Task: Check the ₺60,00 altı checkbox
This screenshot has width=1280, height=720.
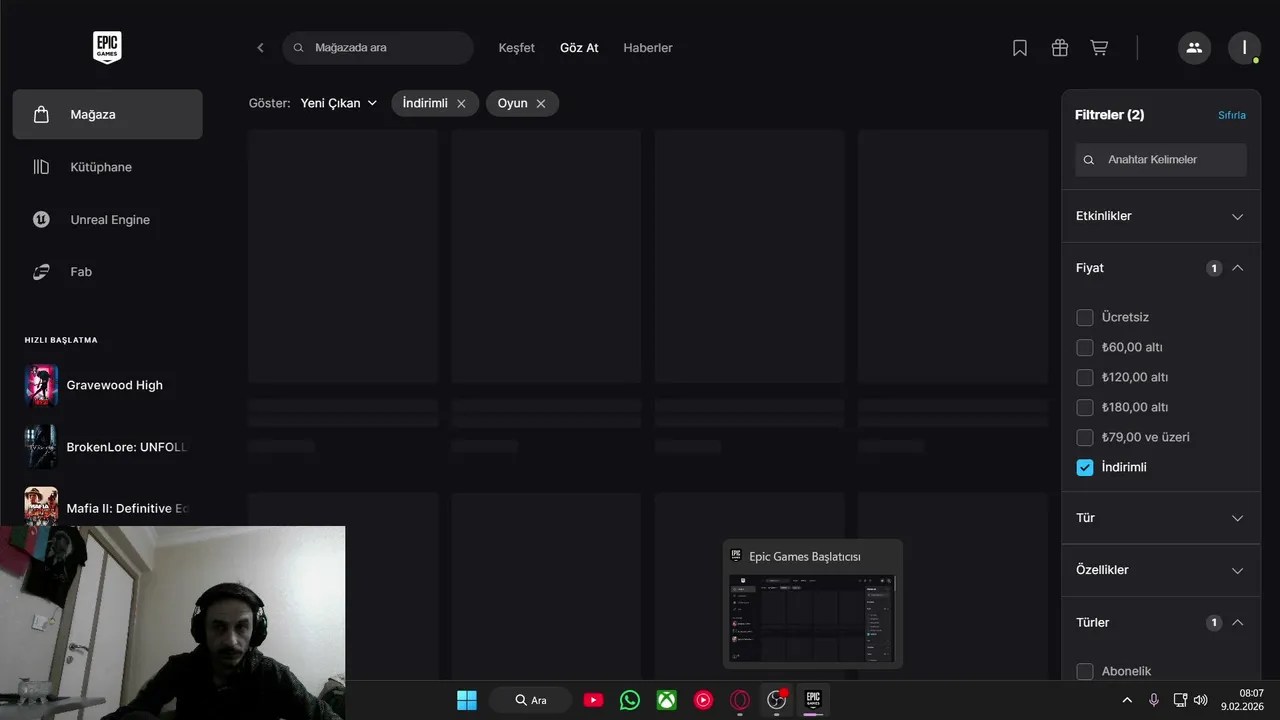Action: (1085, 347)
